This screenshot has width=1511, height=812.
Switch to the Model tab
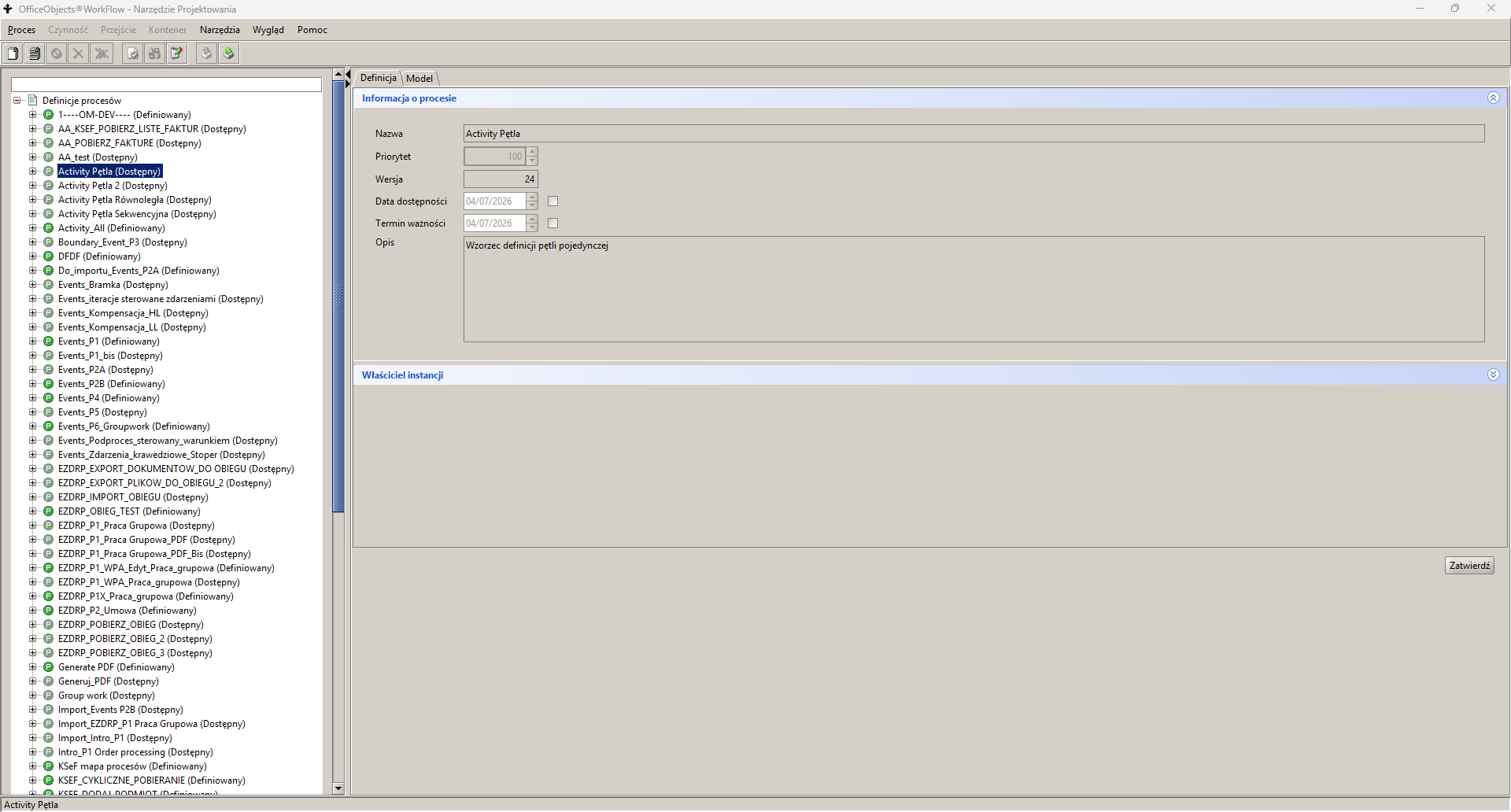[x=419, y=79]
